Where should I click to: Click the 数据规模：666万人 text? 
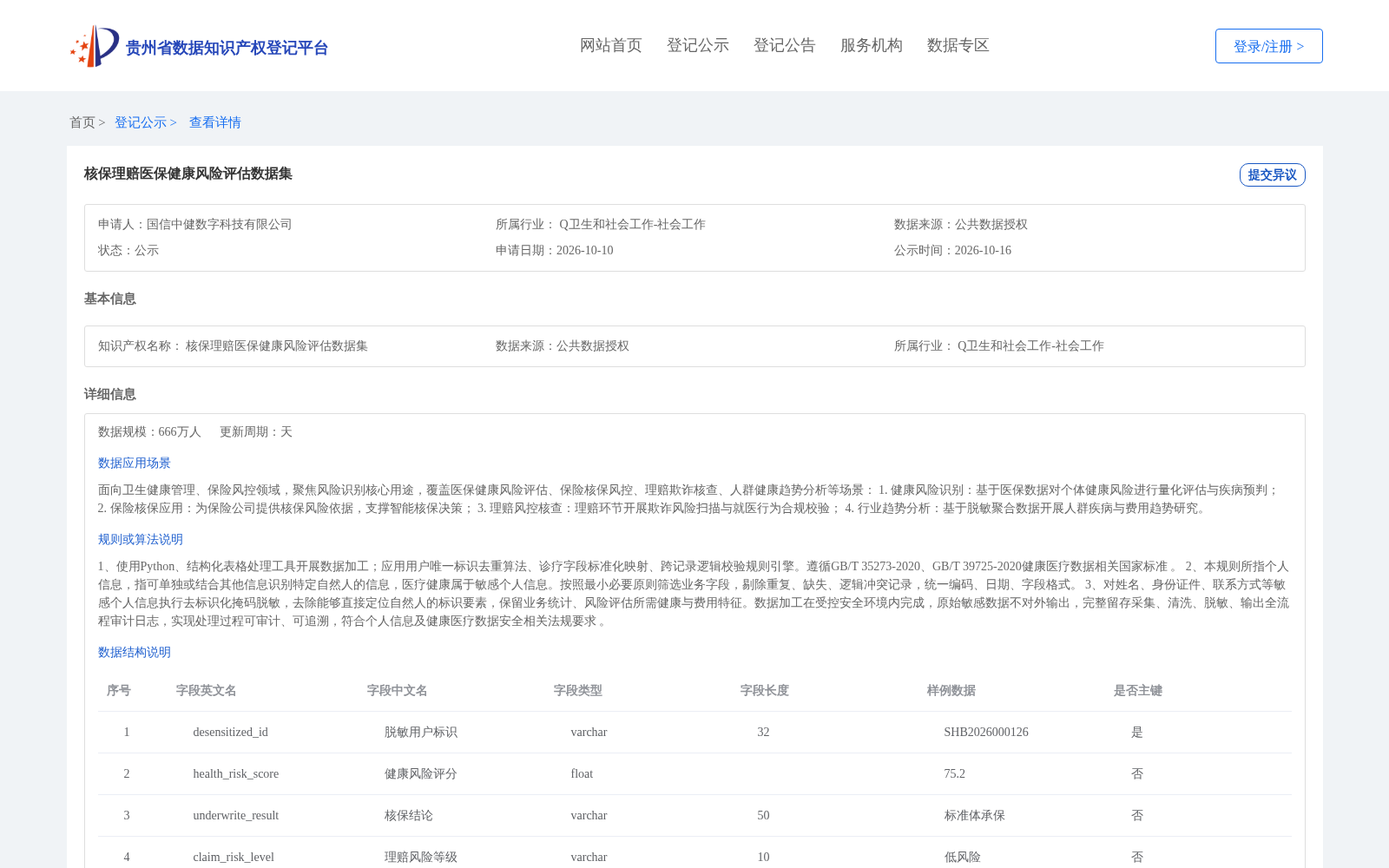(149, 431)
